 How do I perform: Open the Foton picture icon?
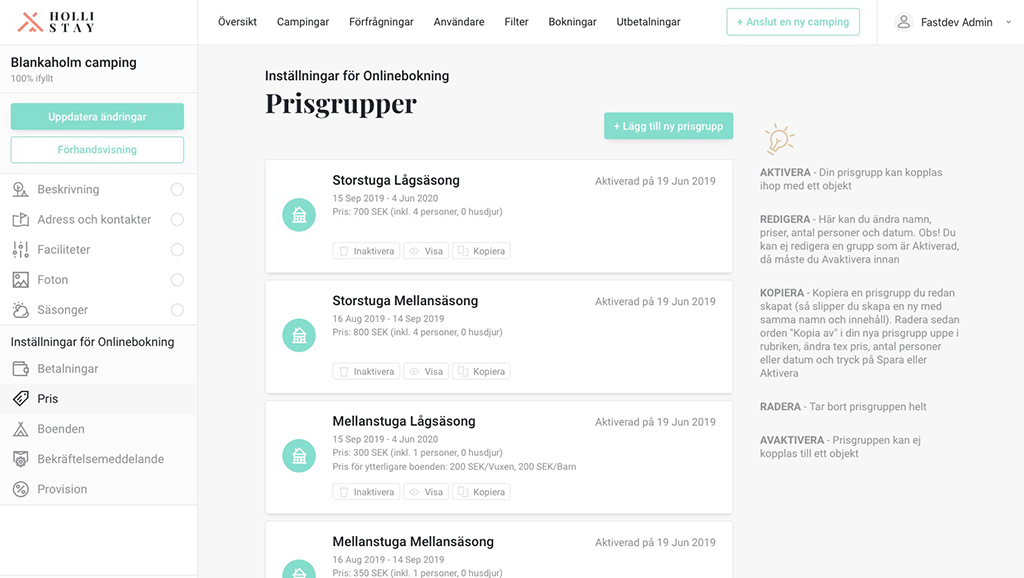(x=20, y=280)
